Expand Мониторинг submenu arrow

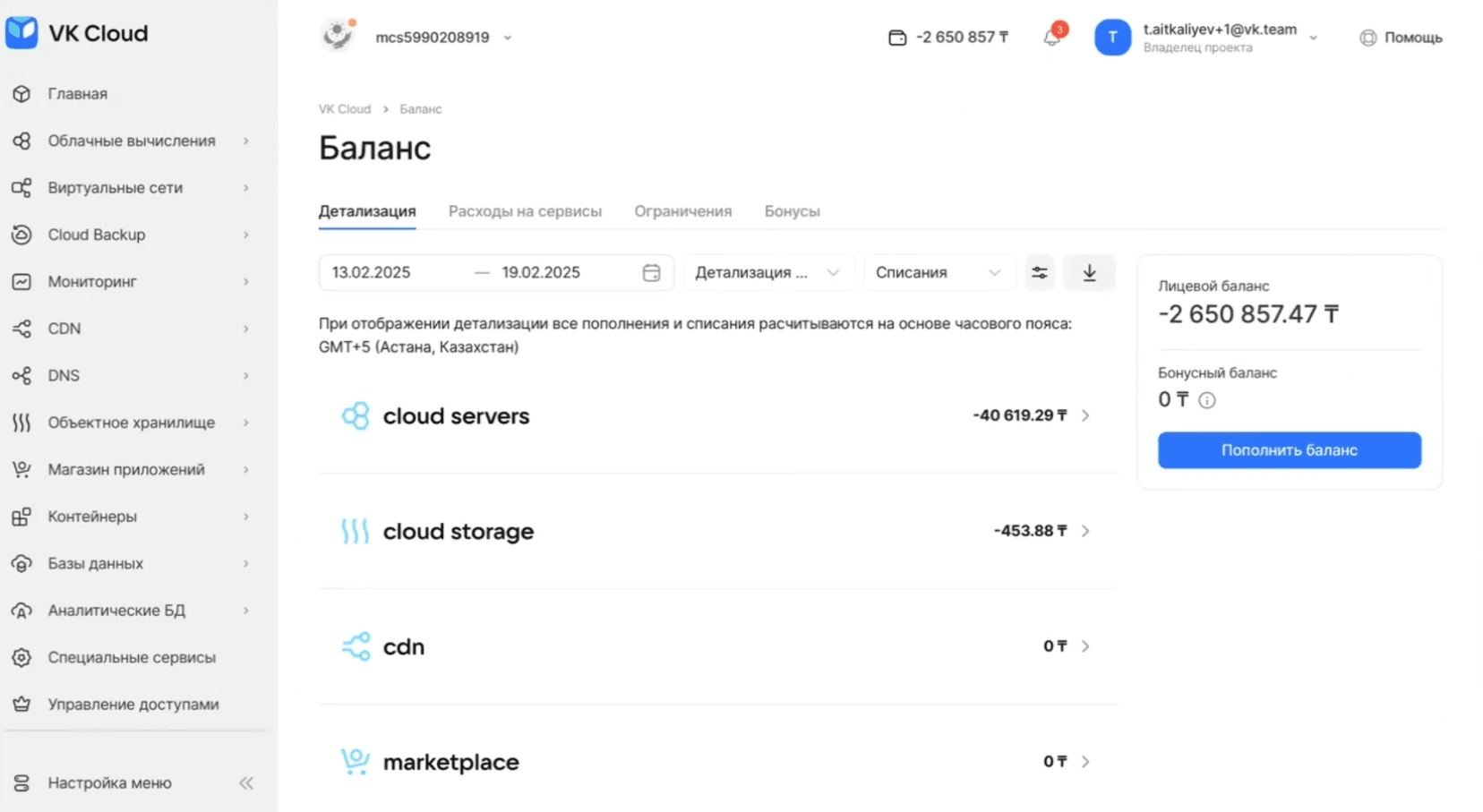click(x=246, y=282)
